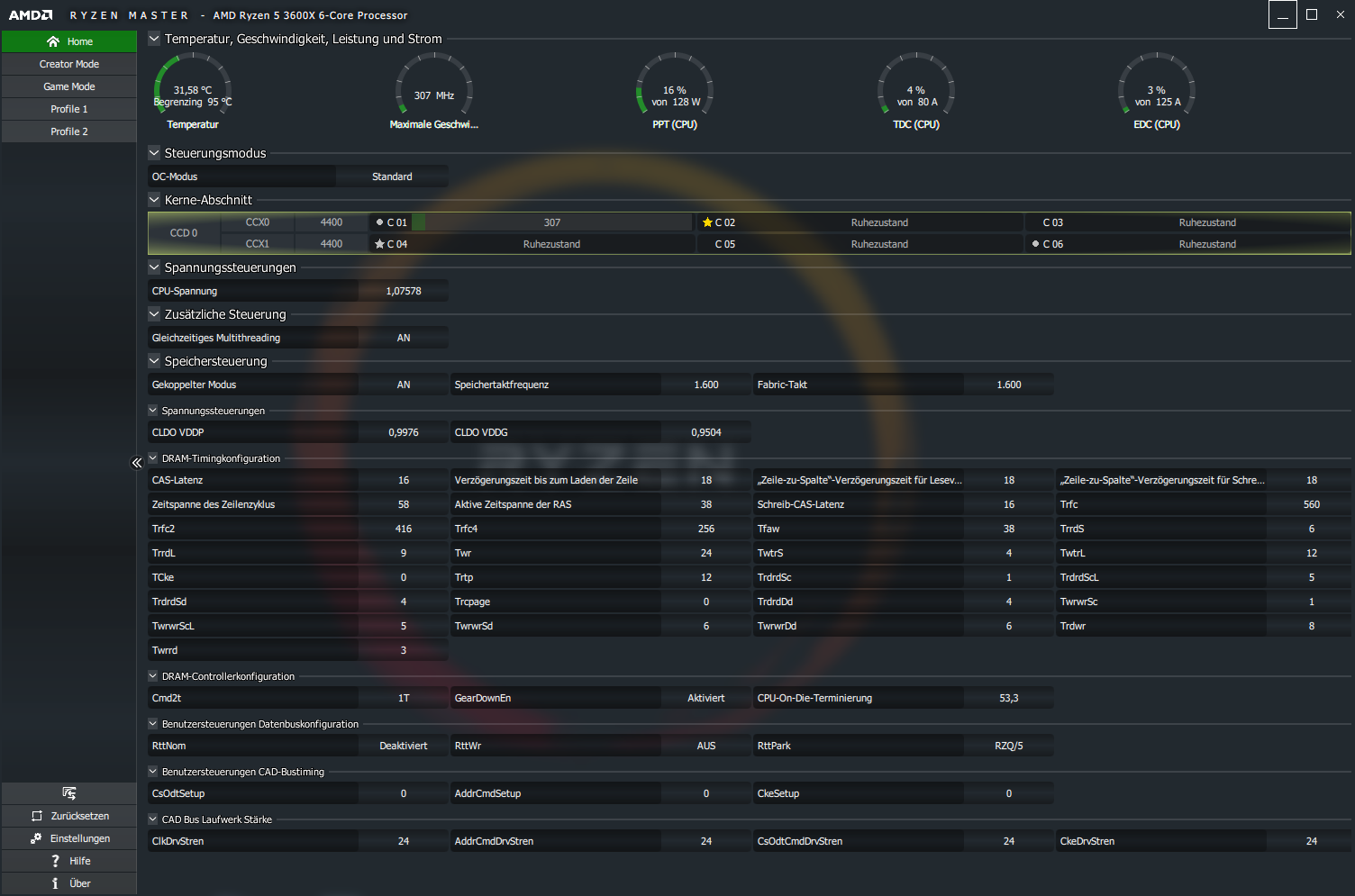The width and height of the screenshot is (1355, 896).
Task: Collapse the Spannungssteuerungen main section
Action: click(154, 267)
